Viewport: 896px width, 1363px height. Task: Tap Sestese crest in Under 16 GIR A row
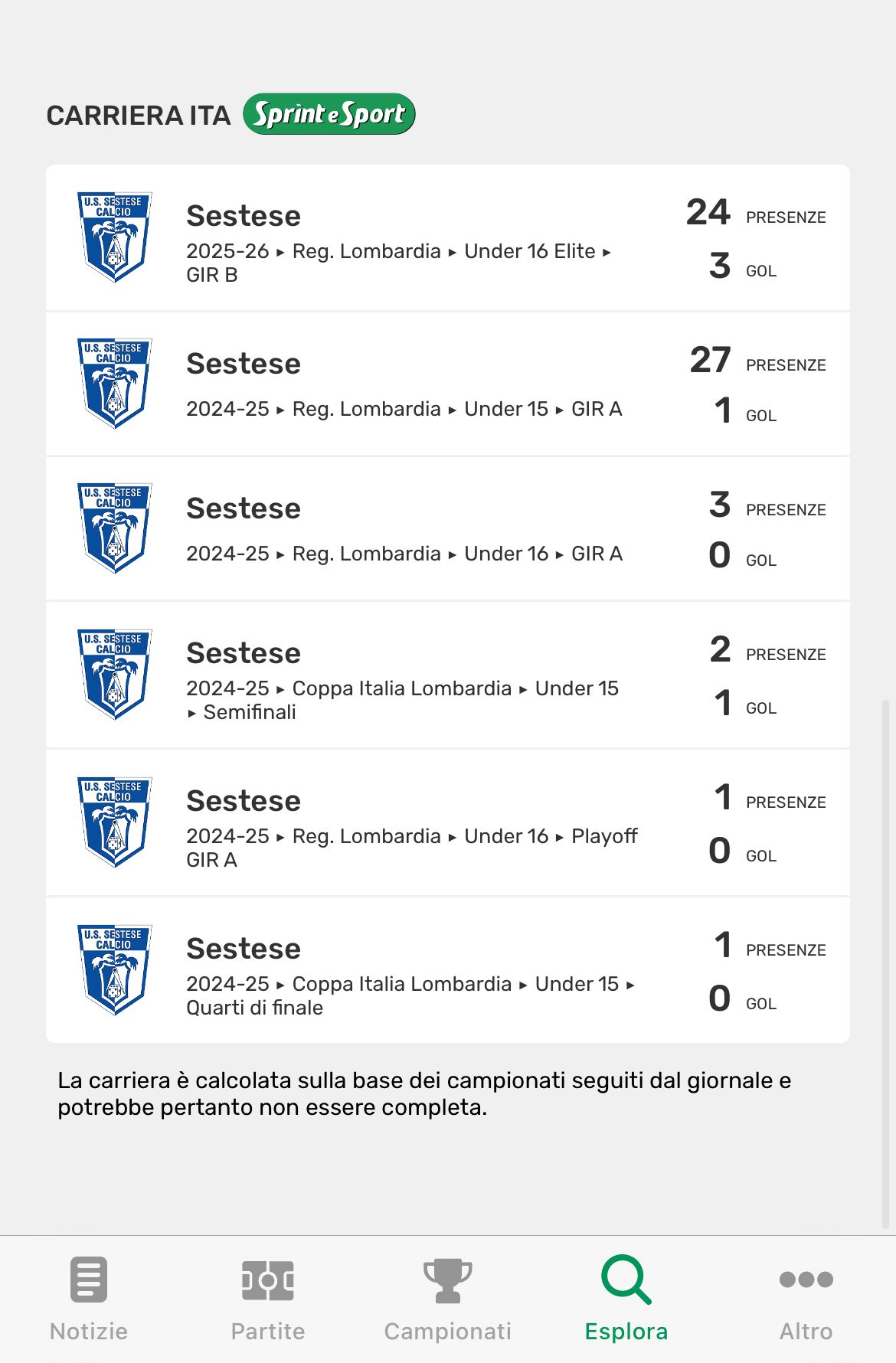click(x=115, y=528)
